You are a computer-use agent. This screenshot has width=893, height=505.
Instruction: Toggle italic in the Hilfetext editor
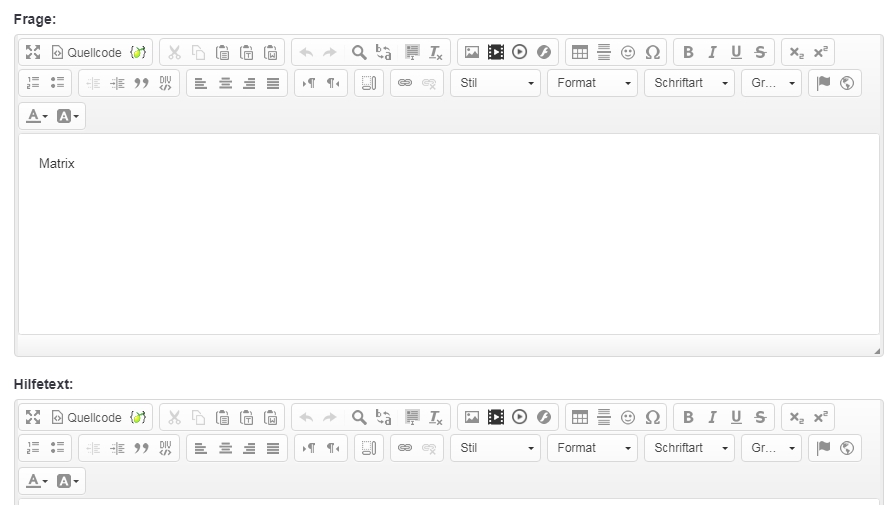pyautogui.click(x=712, y=417)
